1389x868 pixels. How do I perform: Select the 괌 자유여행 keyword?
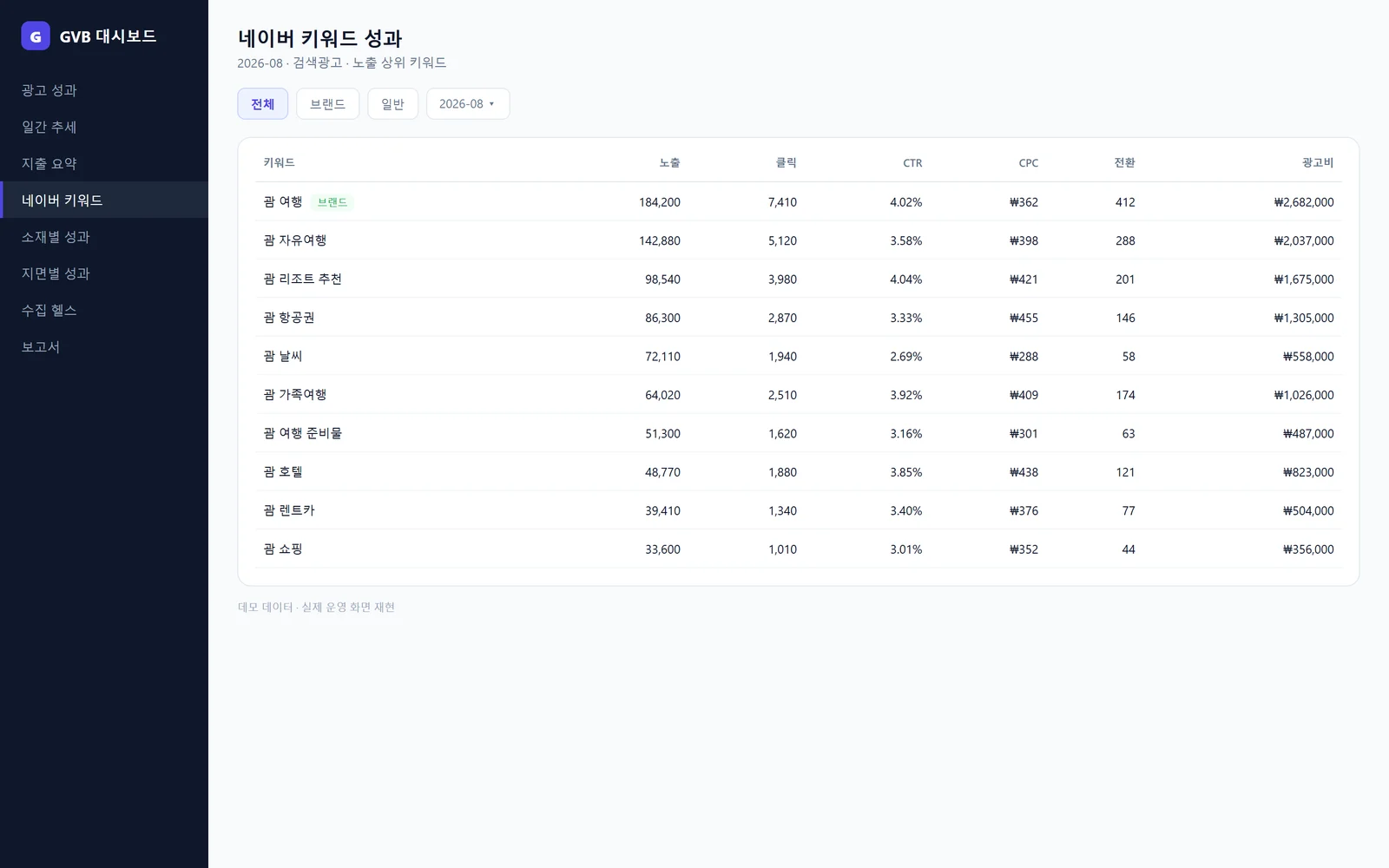click(295, 240)
